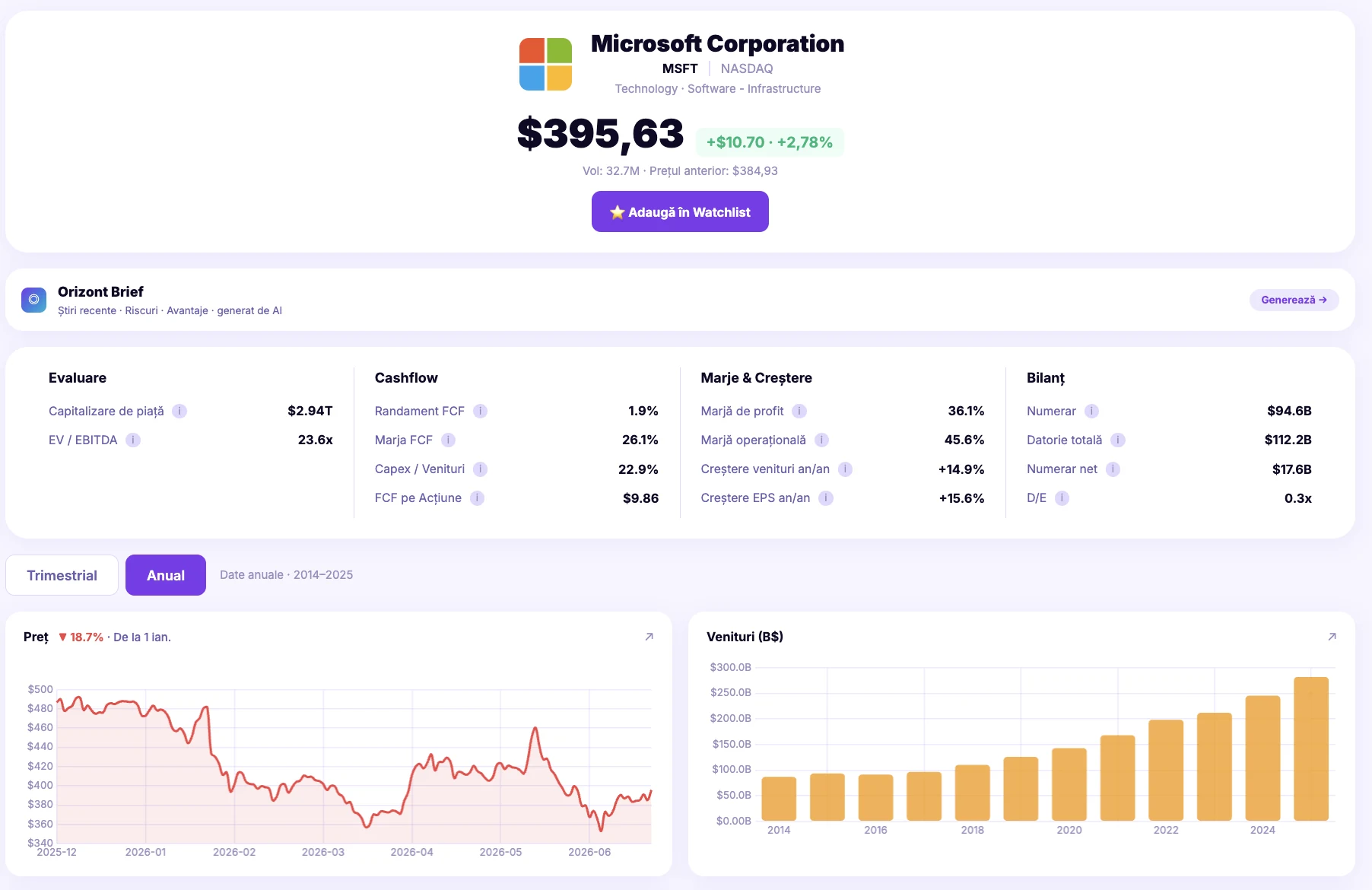Click the MSFT ticker symbol

click(x=680, y=68)
